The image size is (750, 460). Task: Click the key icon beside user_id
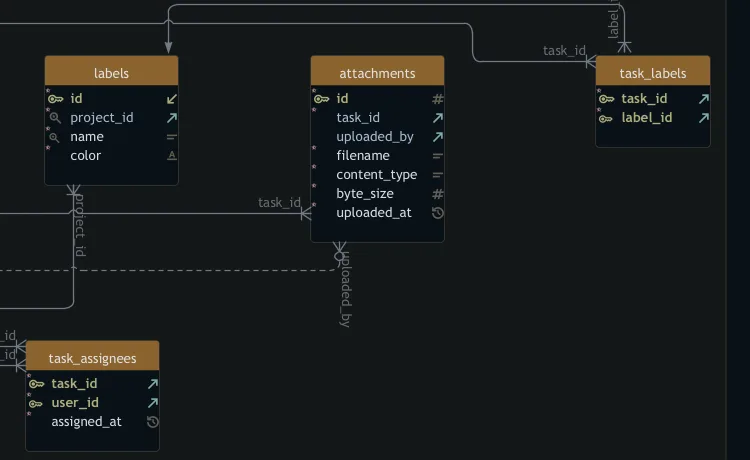tap(35, 404)
